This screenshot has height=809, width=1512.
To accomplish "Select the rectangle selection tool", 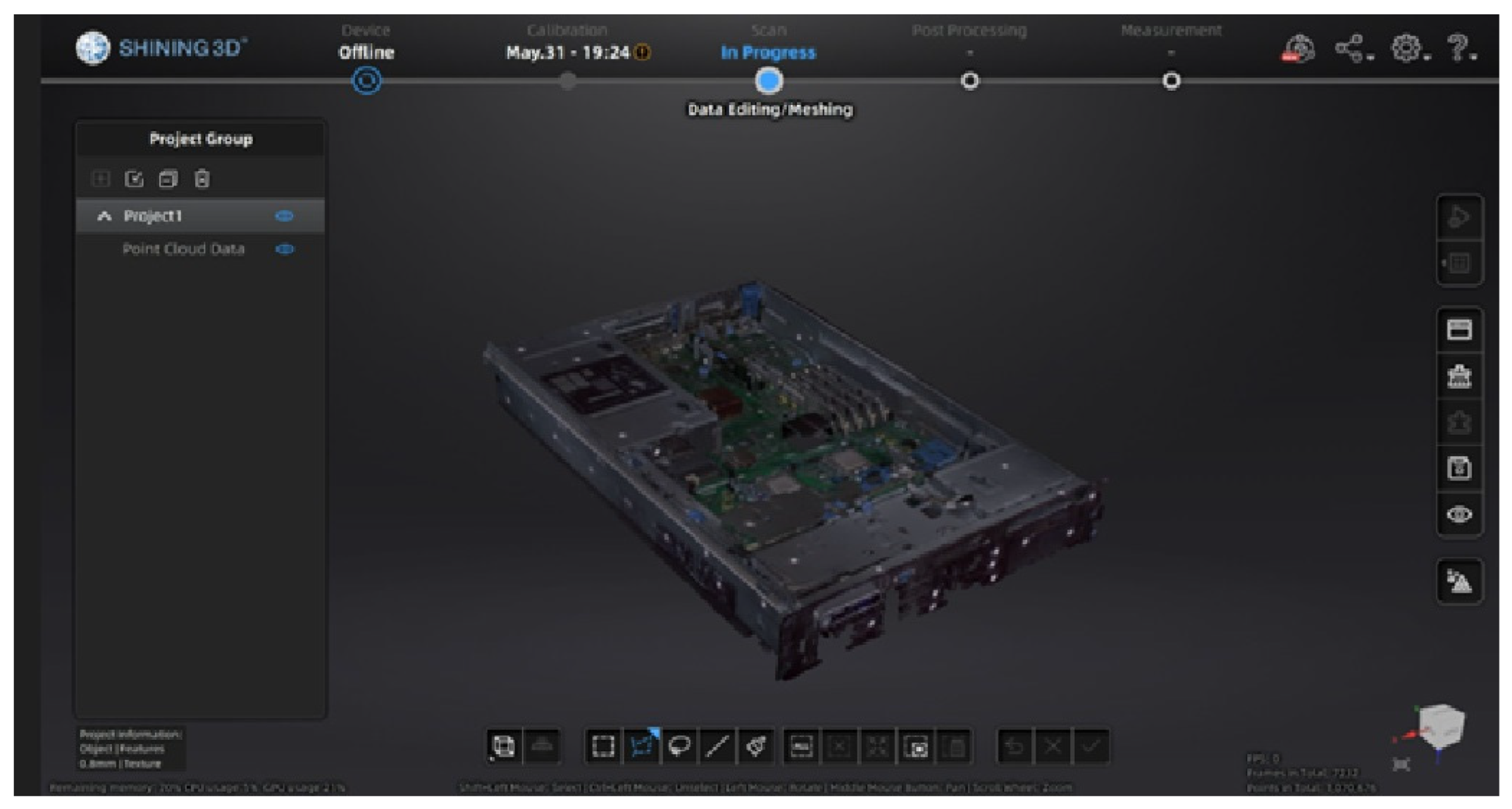I will pyautogui.click(x=602, y=746).
